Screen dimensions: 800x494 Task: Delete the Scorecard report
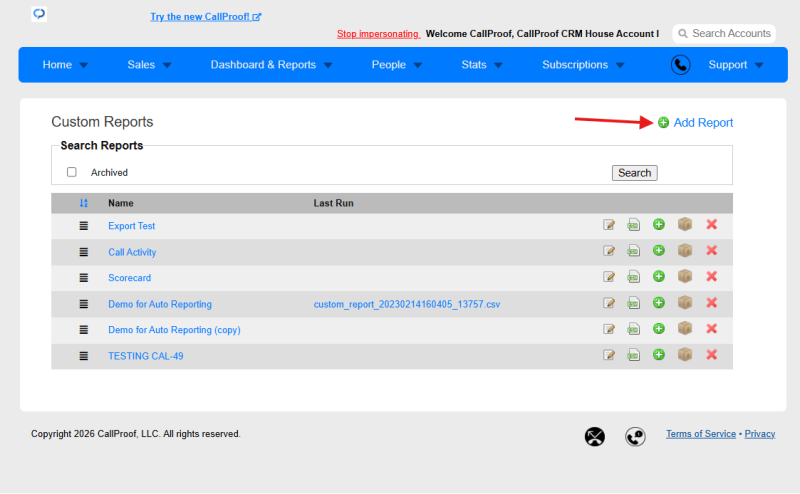click(711, 276)
